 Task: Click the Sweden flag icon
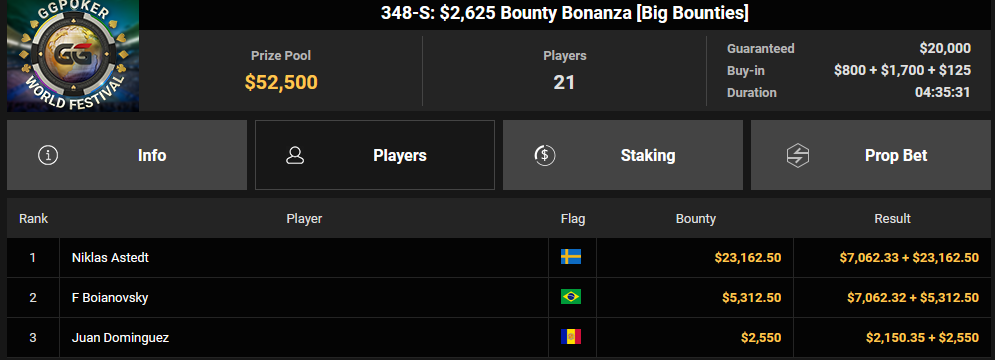pos(570,257)
